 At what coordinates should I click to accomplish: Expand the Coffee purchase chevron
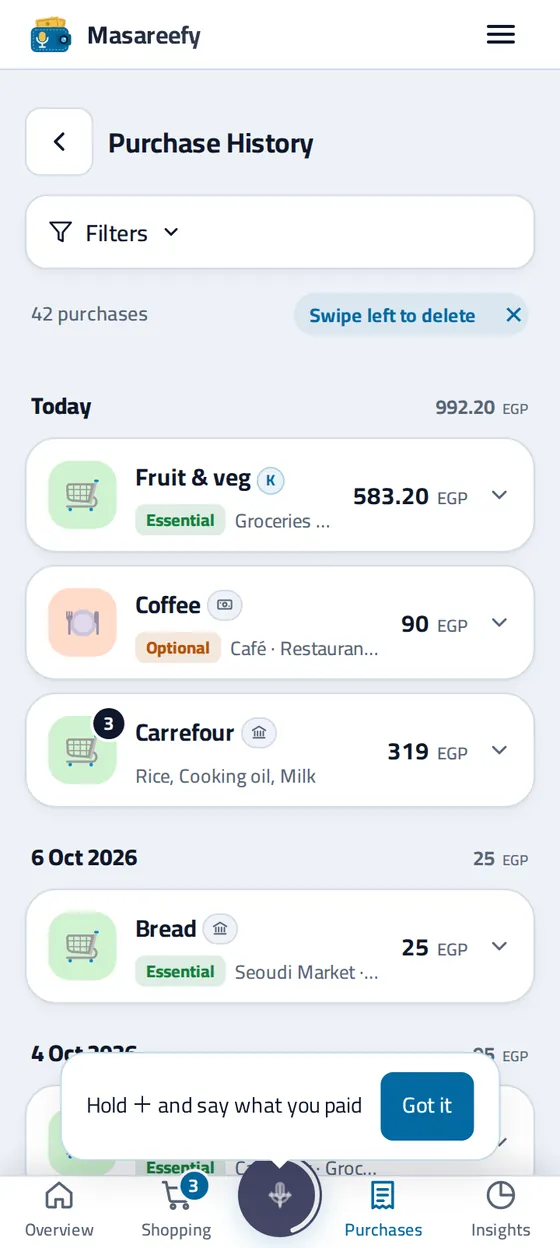(x=500, y=623)
